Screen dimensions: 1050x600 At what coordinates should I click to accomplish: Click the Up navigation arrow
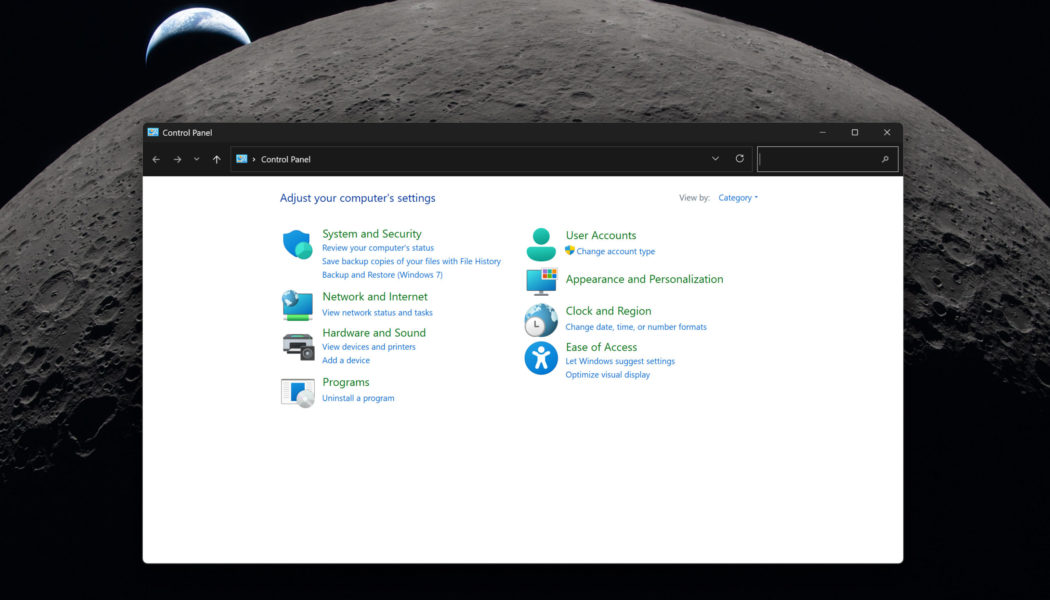coord(216,158)
